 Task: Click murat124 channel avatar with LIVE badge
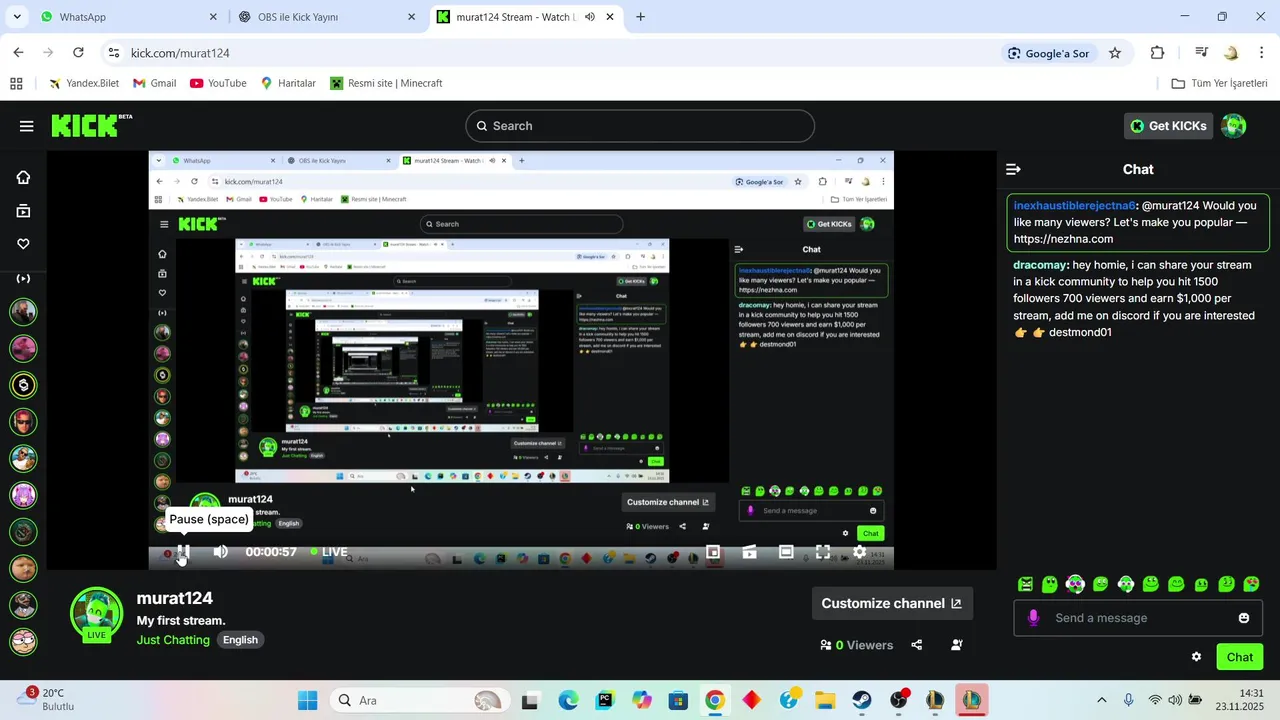[97, 613]
